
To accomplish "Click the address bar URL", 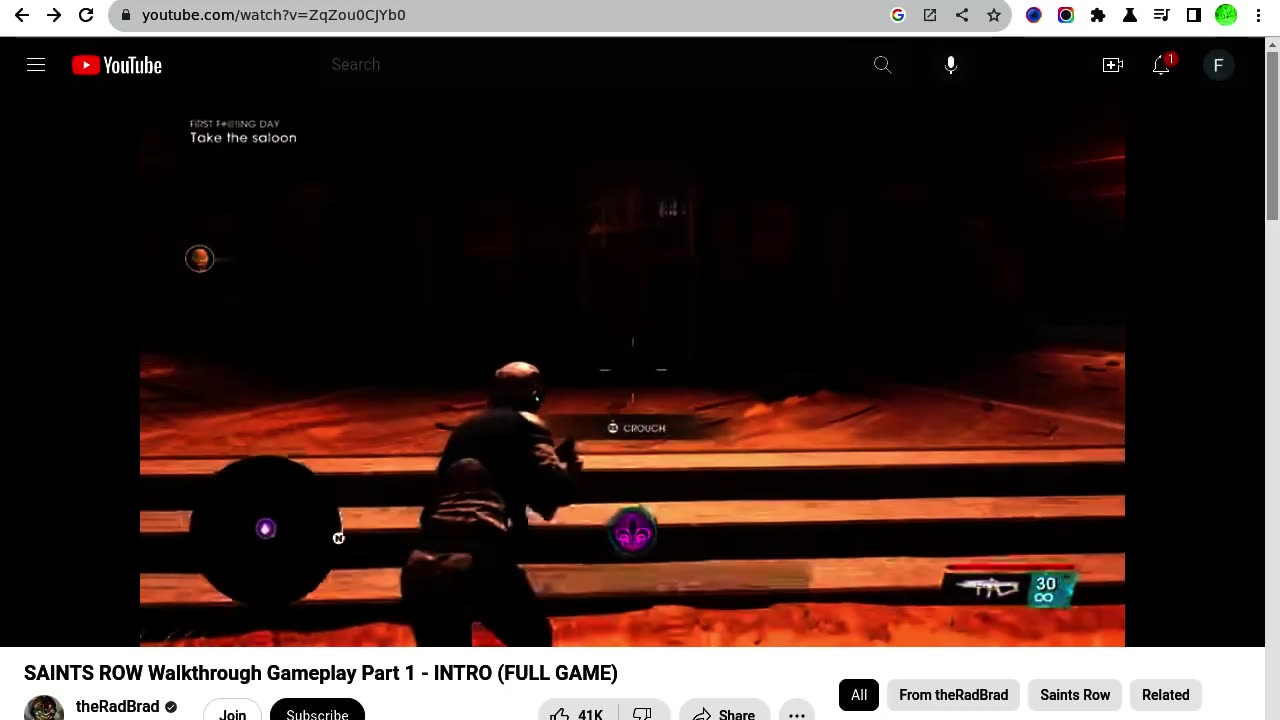I will pyautogui.click(x=274, y=15).
